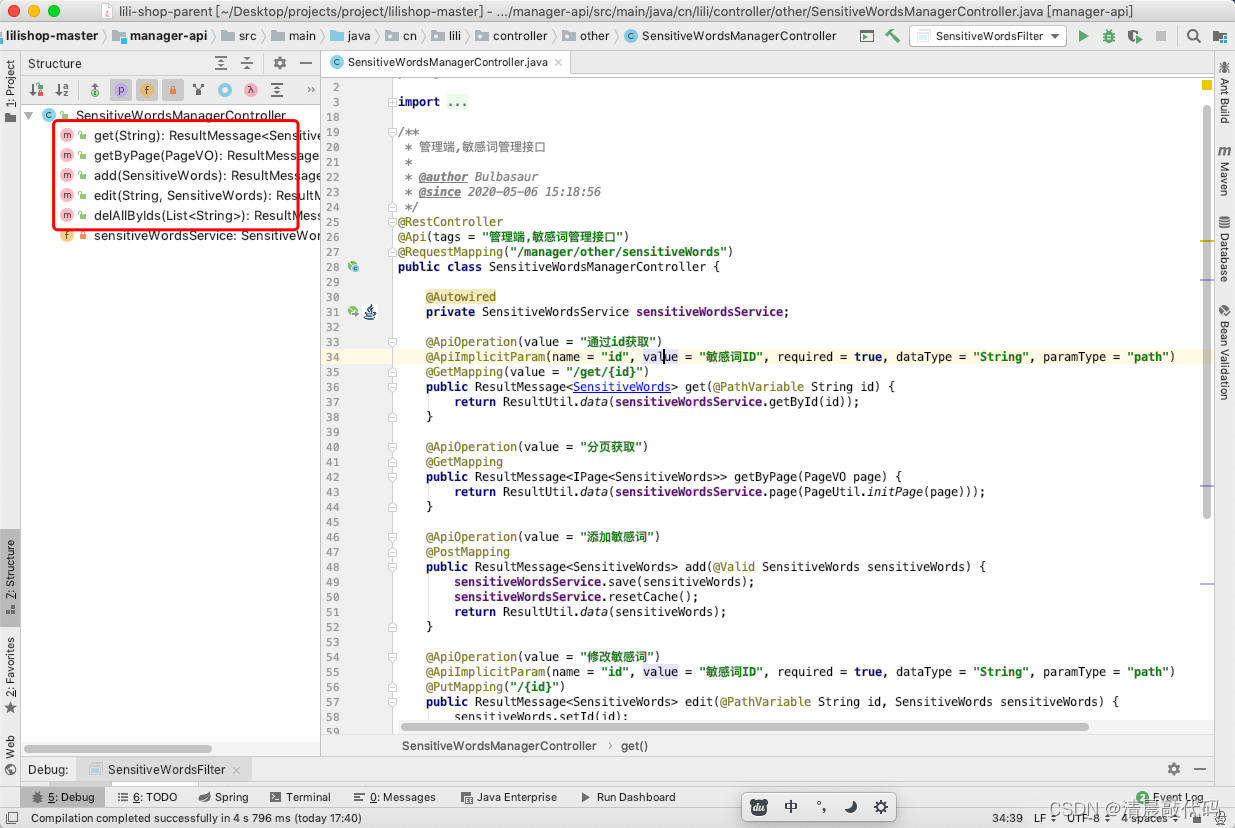Expand all nodes in Structure panel
Screen dimensions: 1235x828
221,63
